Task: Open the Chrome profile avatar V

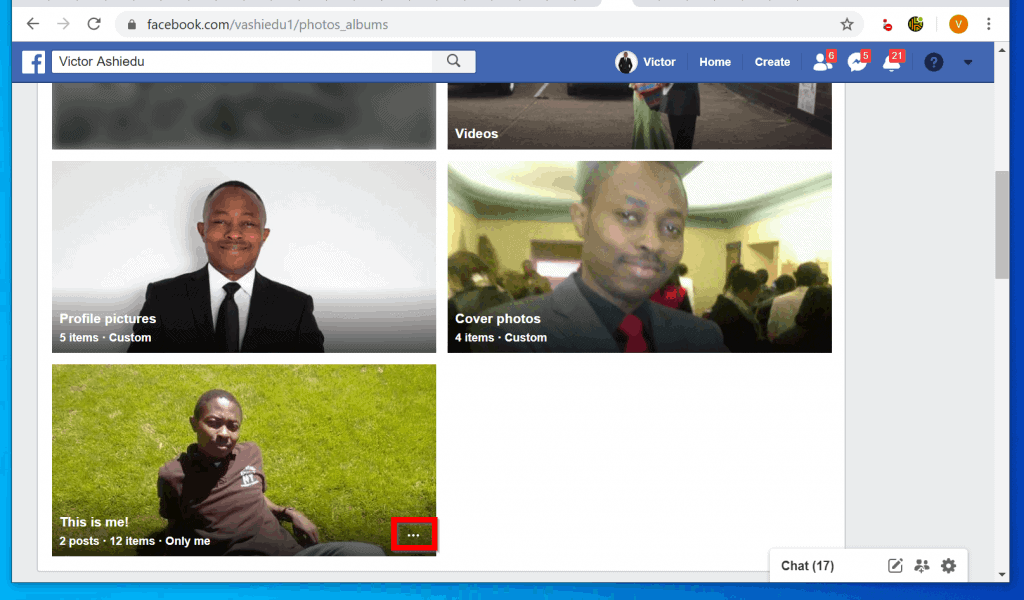Action: pos(958,24)
